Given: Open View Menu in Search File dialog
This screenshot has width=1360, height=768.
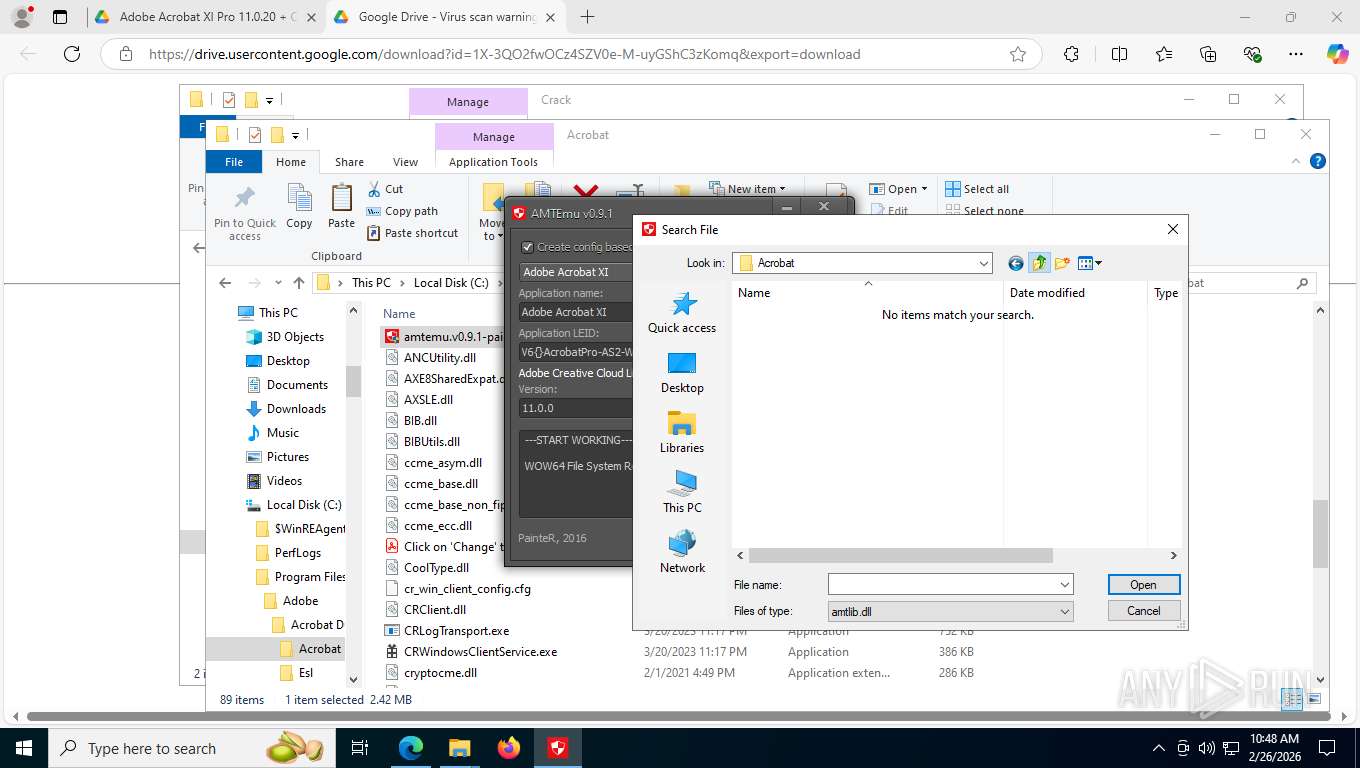Looking at the screenshot, I should pos(1090,263).
